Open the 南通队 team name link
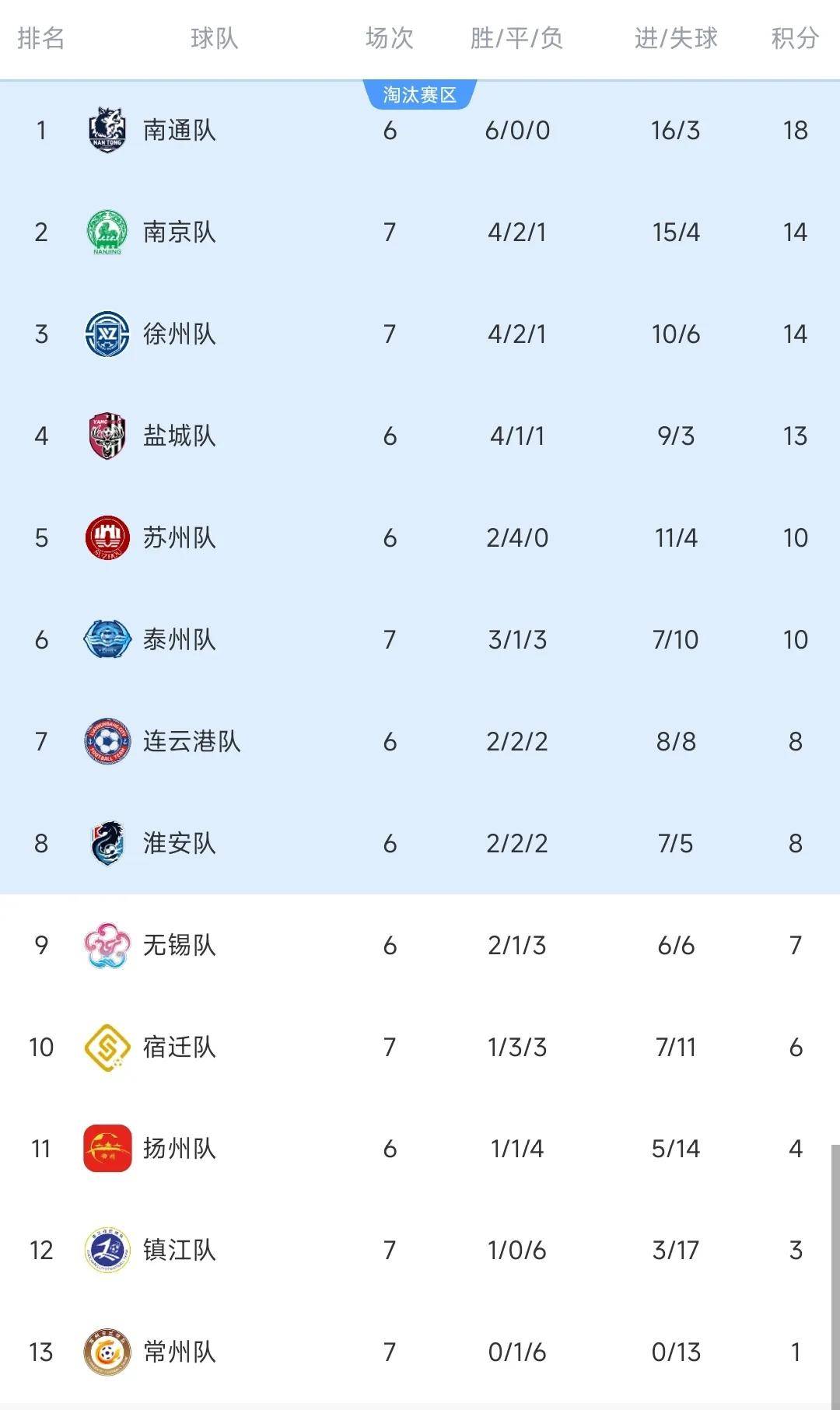Viewport: 840px width, 1410px height. 180,130
